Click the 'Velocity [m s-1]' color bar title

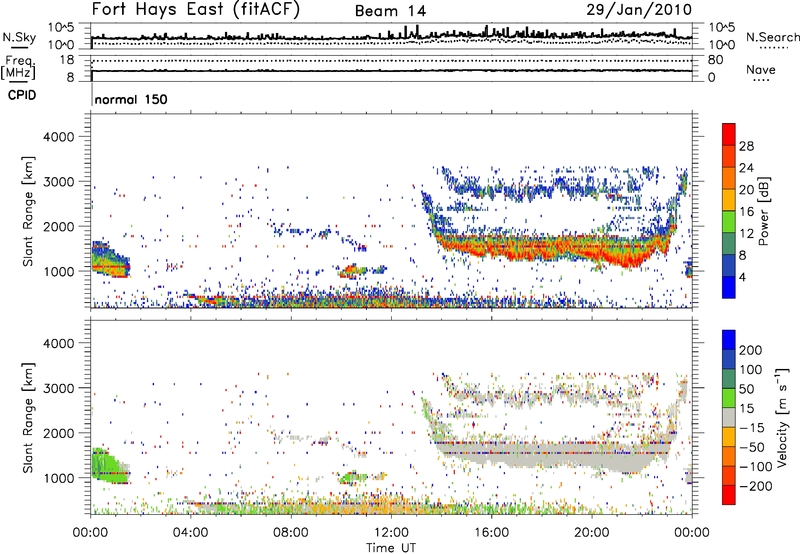pyautogui.click(x=782, y=417)
